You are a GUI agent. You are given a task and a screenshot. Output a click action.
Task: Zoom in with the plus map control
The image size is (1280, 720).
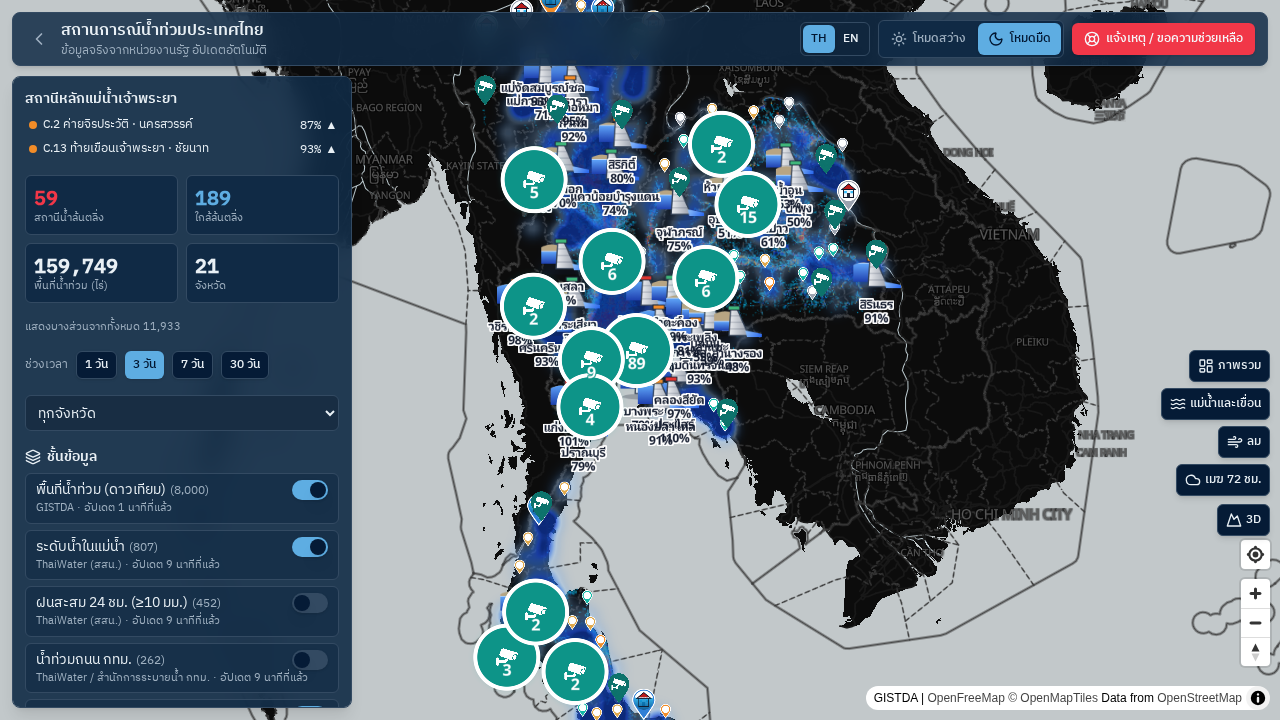[x=1256, y=594]
